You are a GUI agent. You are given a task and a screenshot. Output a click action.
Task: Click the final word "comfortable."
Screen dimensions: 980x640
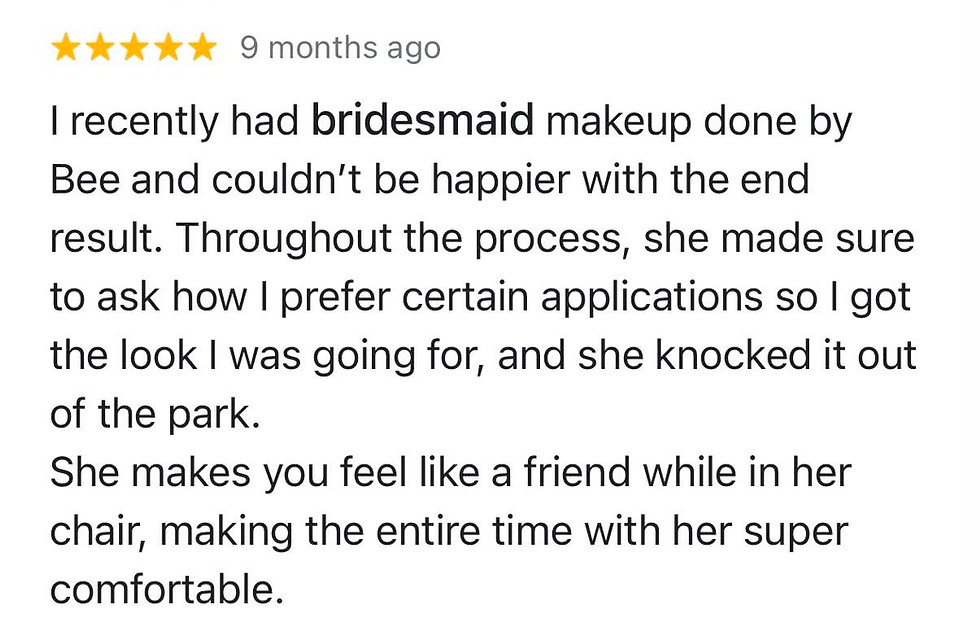pyautogui.click(x=167, y=589)
